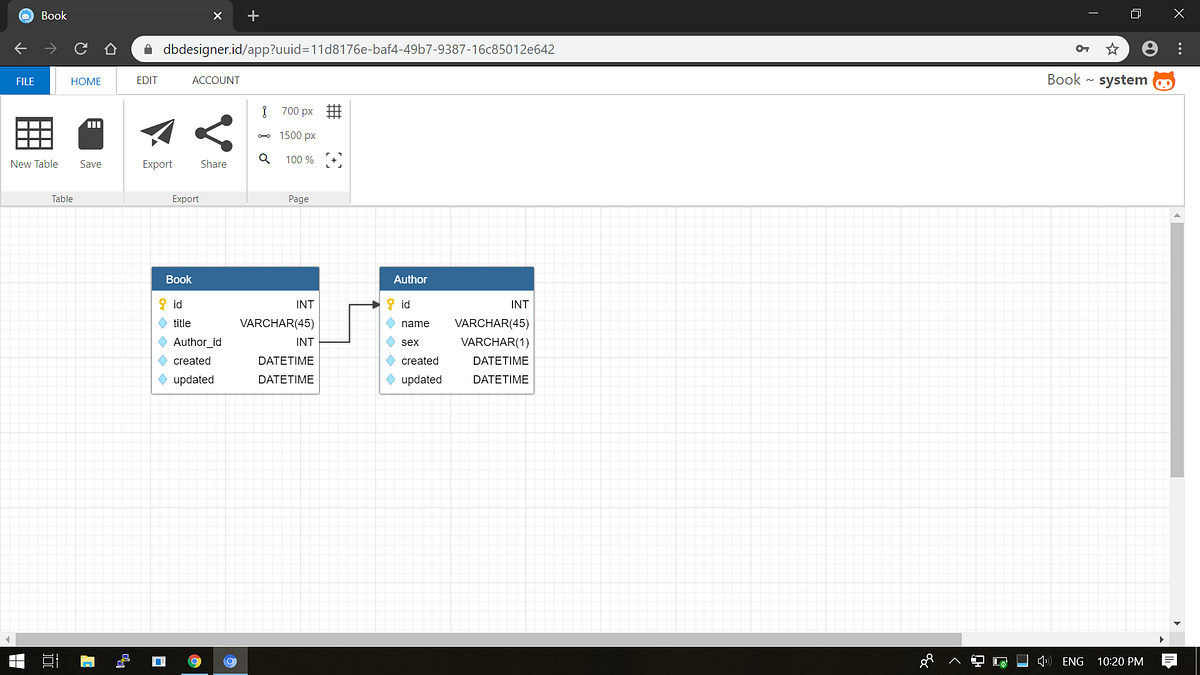Select created row in Author table
Viewport: 1200px width, 675px height.
pos(457,361)
